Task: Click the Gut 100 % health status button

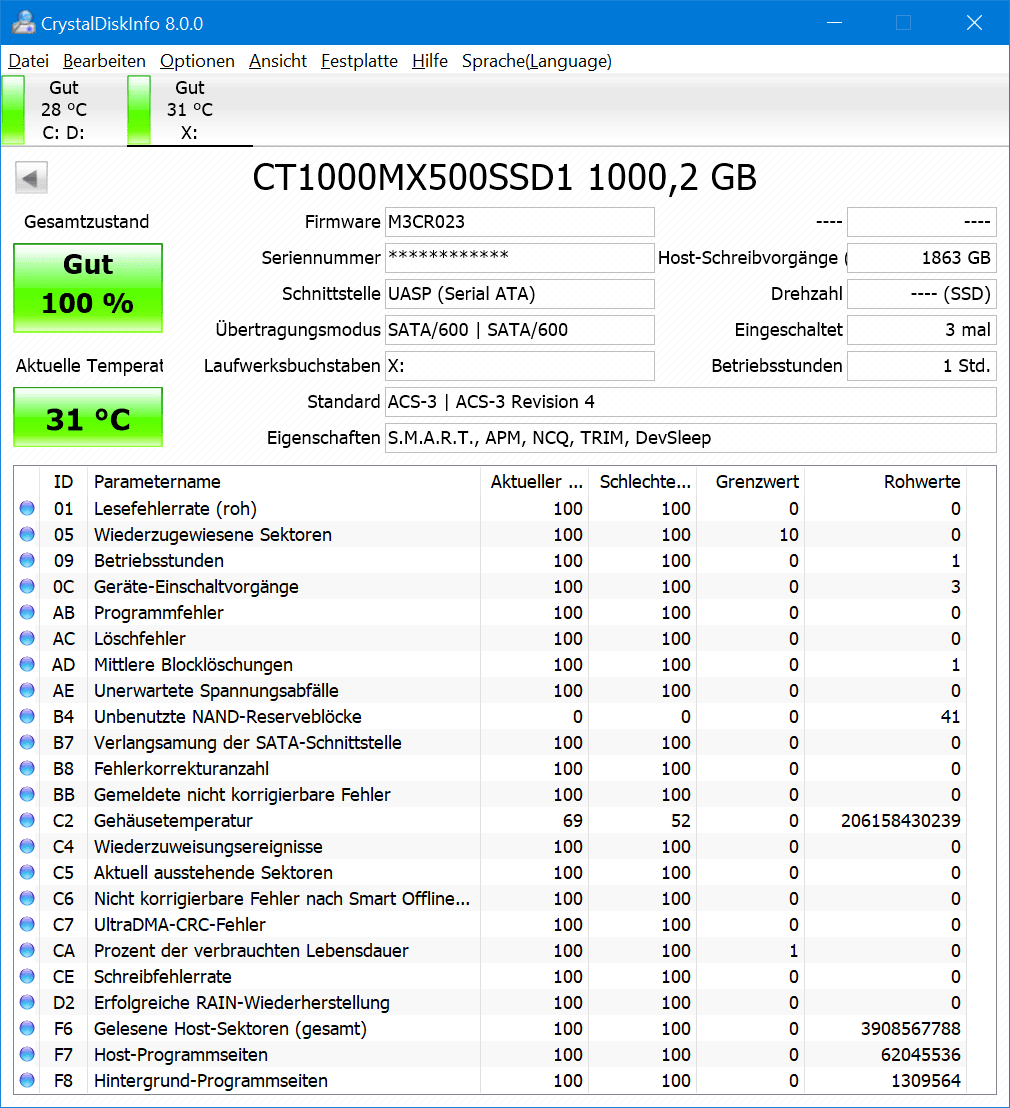Action: click(x=88, y=288)
